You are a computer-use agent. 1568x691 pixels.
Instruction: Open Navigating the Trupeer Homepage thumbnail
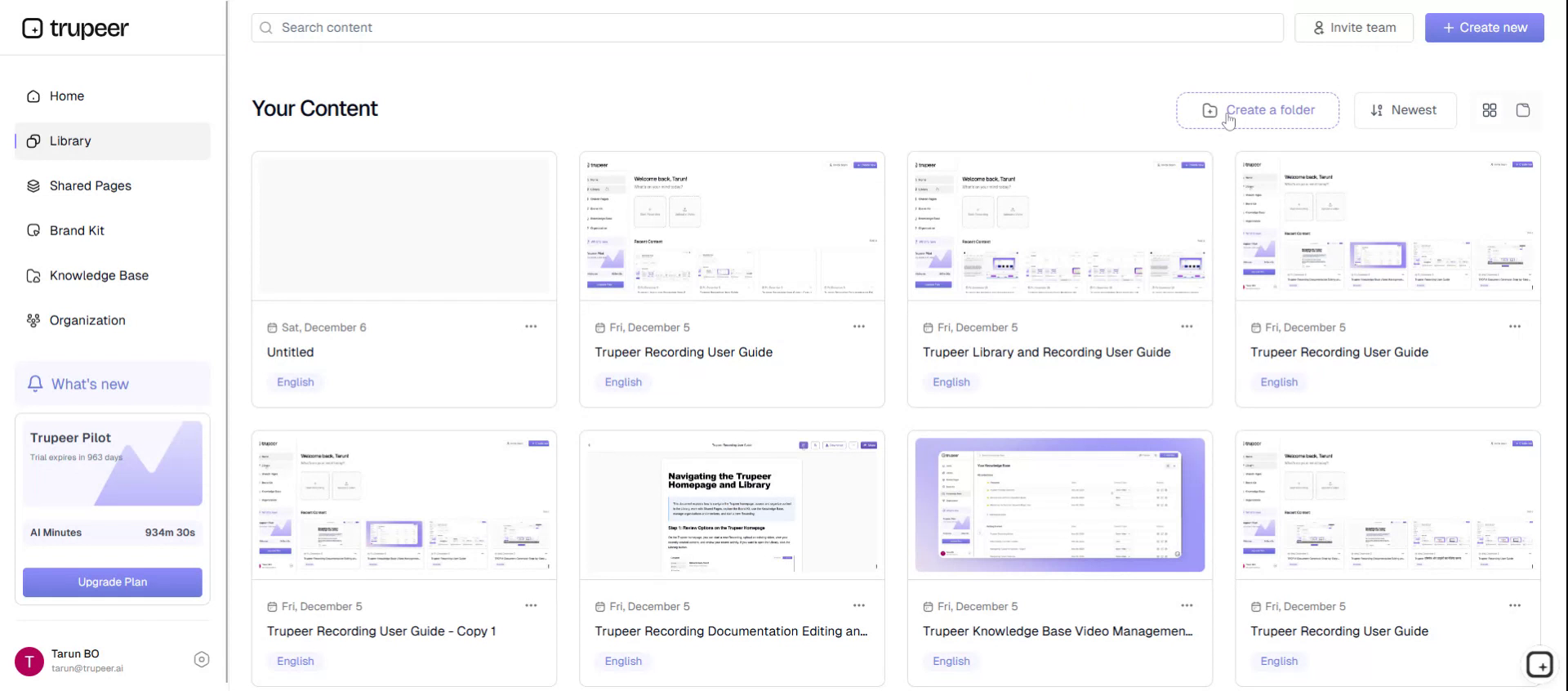click(x=732, y=505)
